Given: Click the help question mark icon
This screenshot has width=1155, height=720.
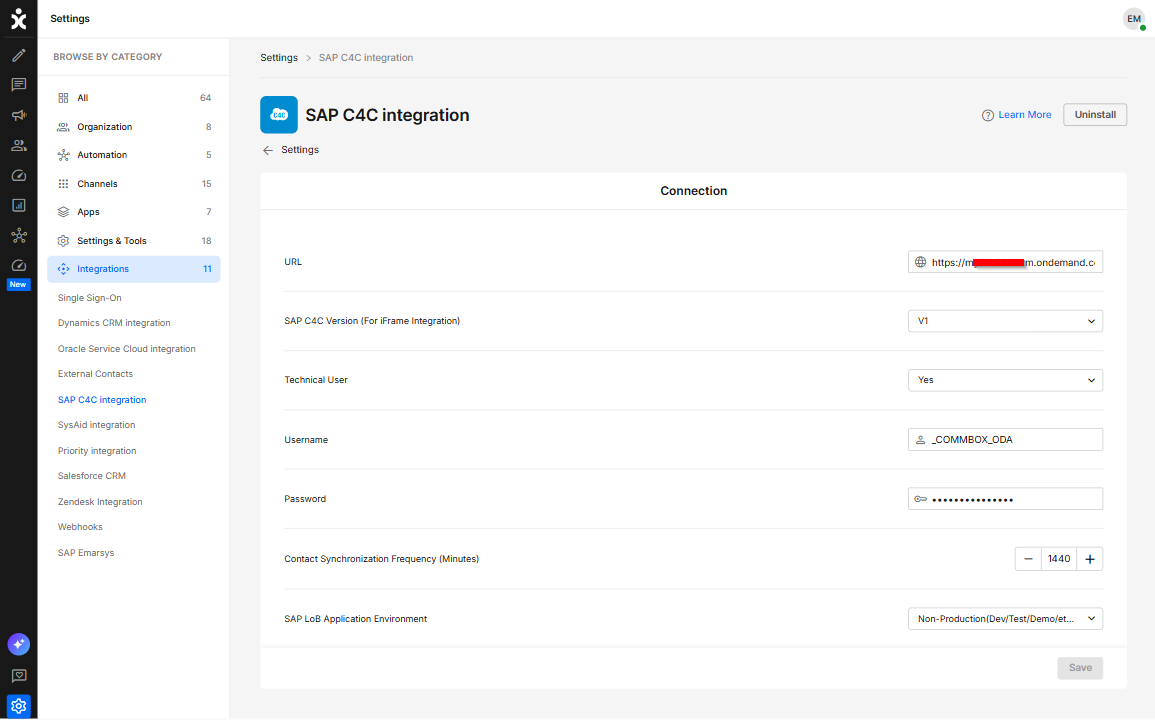Looking at the screenshot, I should click(x=988, y=115).
